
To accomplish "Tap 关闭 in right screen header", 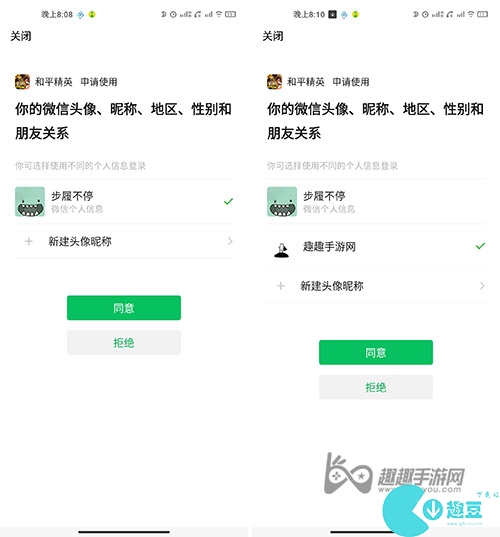I will tap(273, 36).
